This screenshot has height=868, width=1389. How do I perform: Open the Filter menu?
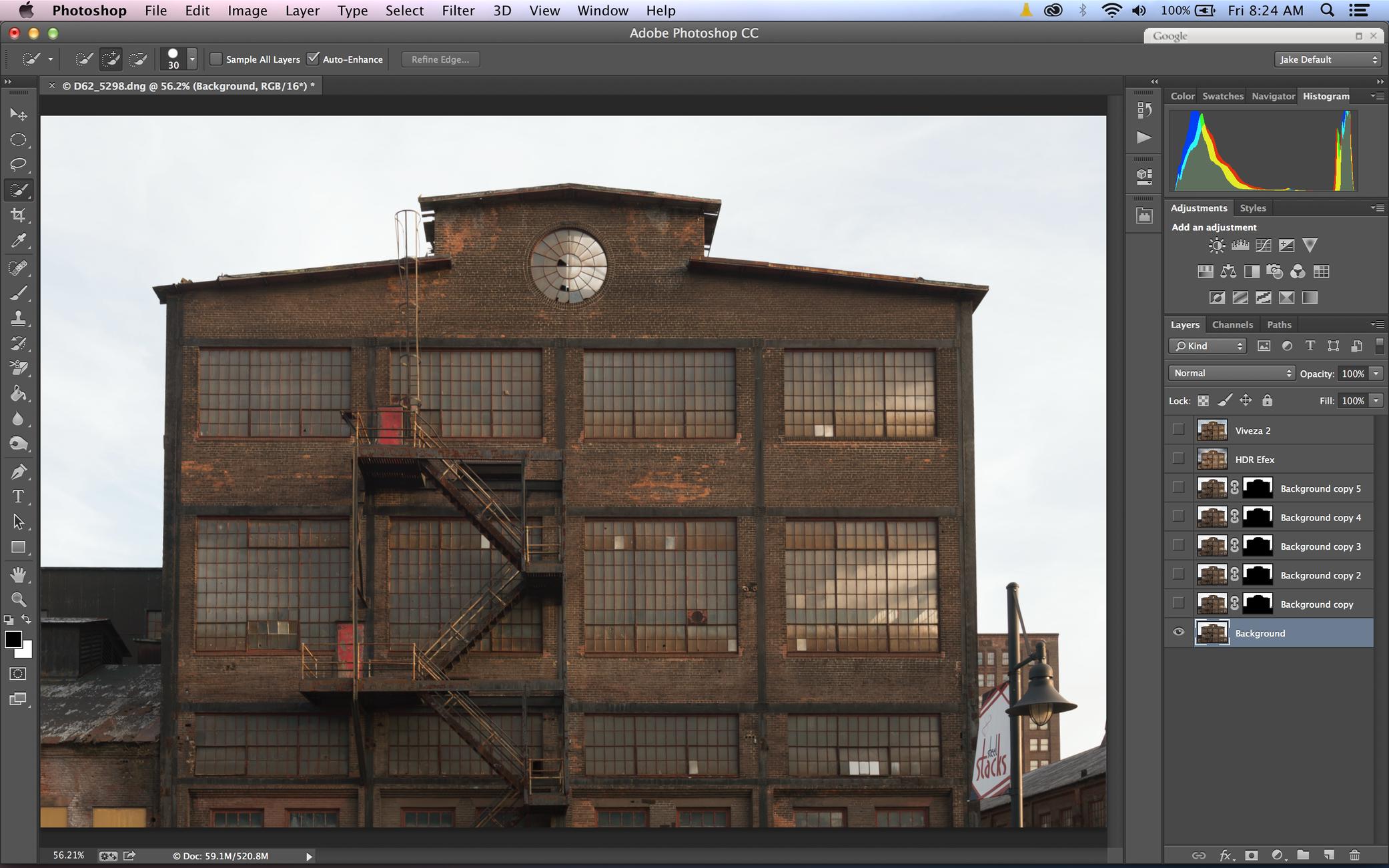tap(458, 11)
